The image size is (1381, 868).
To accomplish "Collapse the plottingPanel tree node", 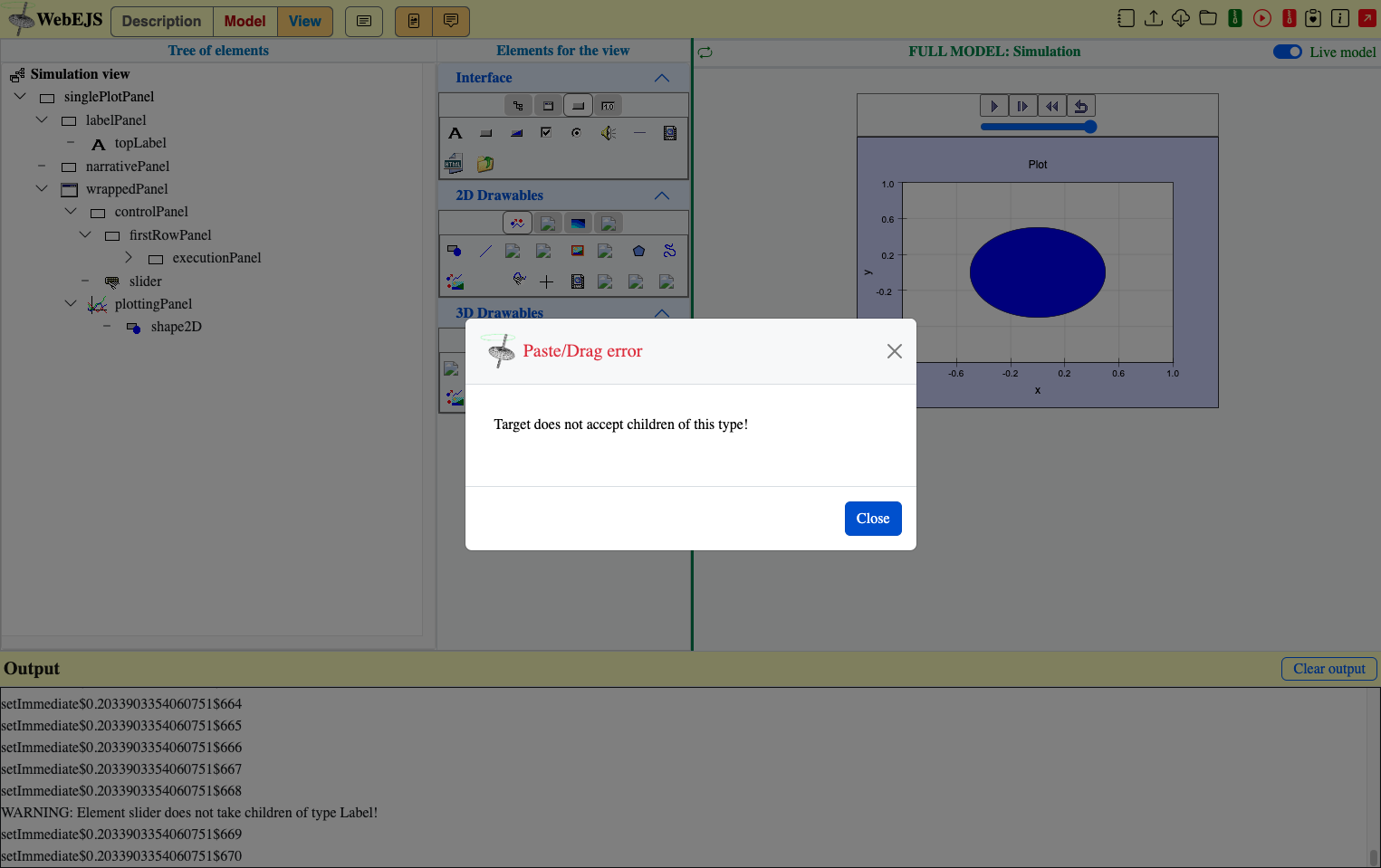I will (x=71, y=303).
